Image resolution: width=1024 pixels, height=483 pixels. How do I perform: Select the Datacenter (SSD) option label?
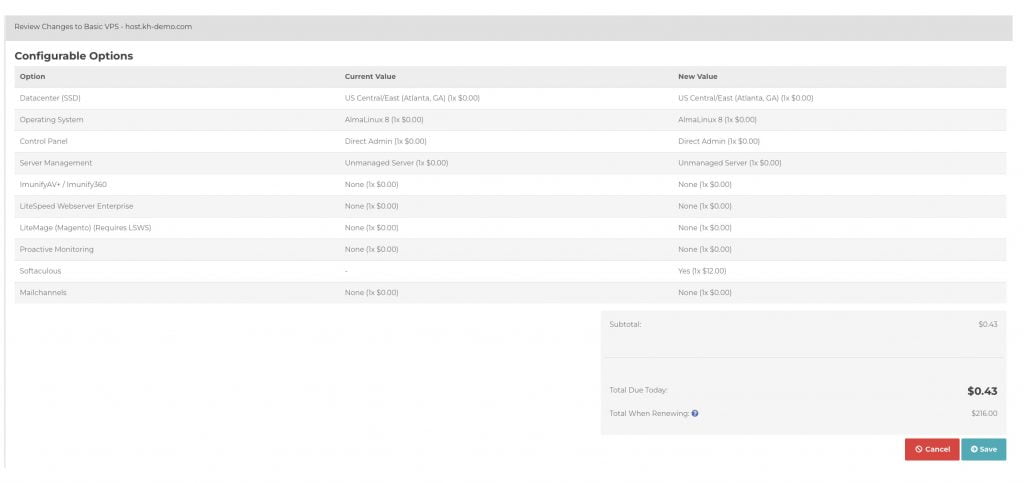click(x=50, y=98)
